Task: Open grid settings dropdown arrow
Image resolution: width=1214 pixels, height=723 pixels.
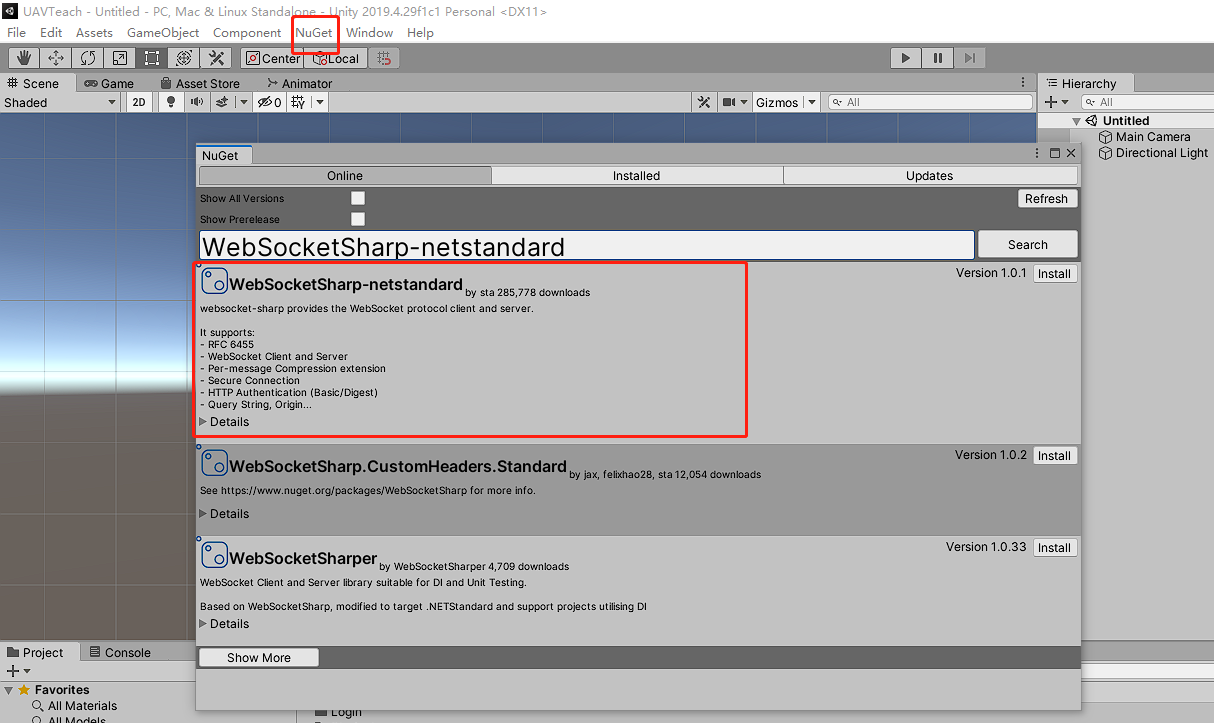Action: click(320, 102)
